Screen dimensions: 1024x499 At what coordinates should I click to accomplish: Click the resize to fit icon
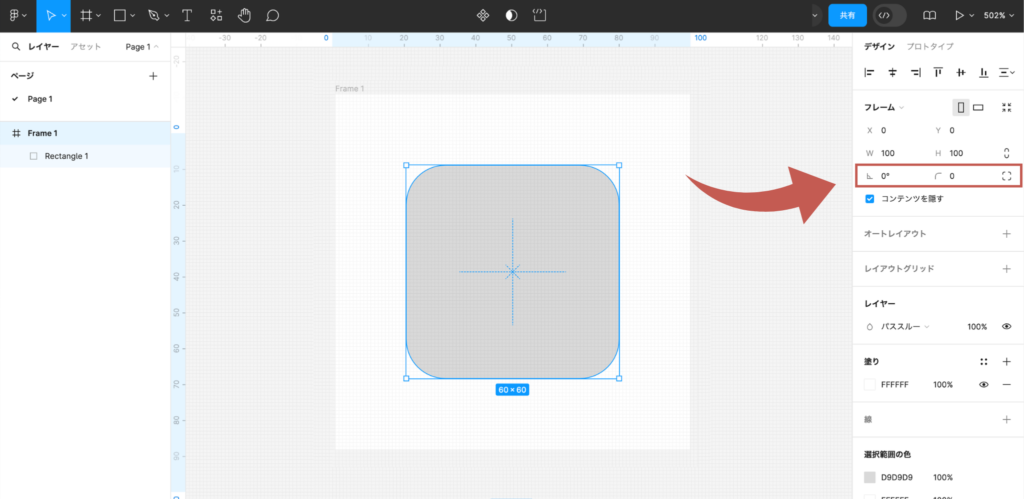pos(1006,107)
